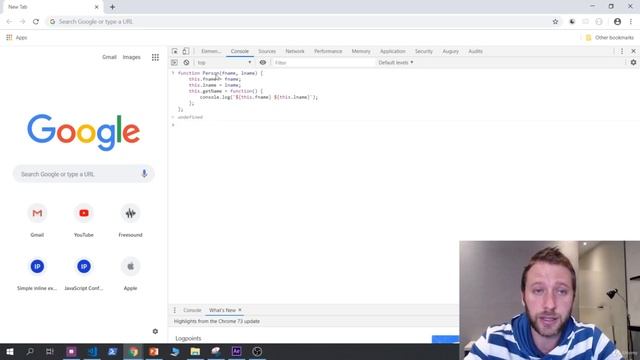Open the Default levels dropdown
The height and width of the screenshot is (360, 640).
[396, 62]
